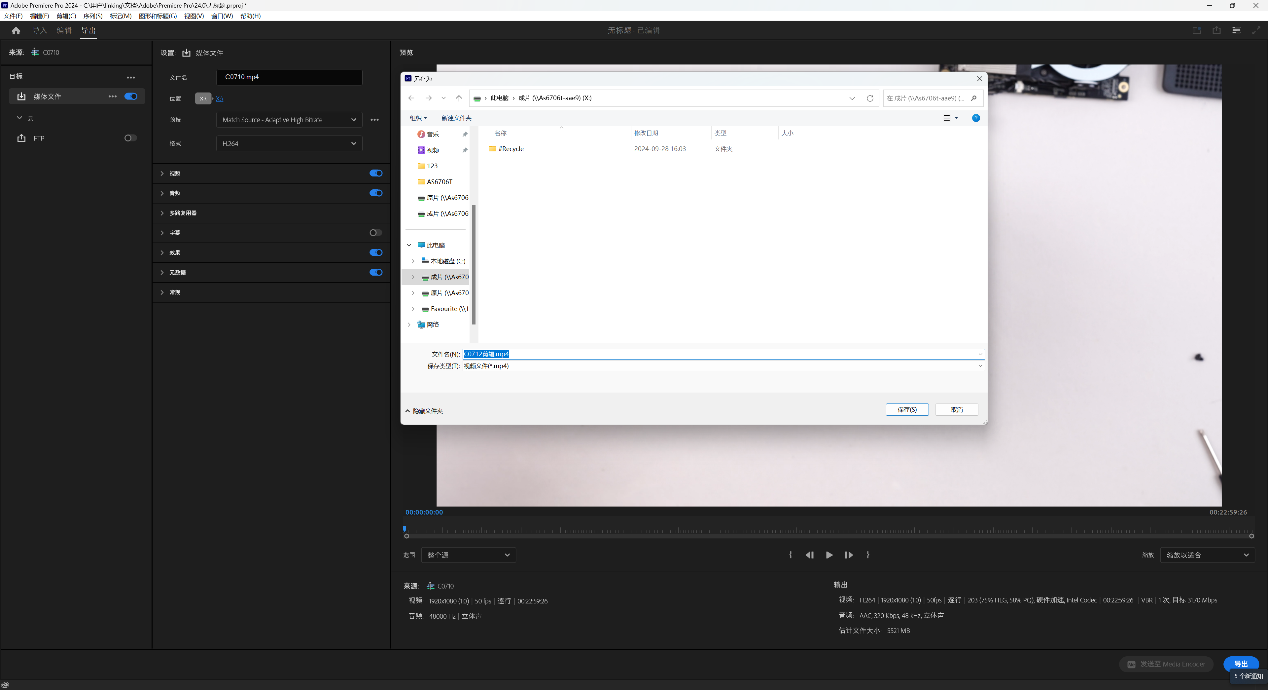Expand the Video settings section
The height and width of the screenshot is (690, 1268).
(x=163, y=174)
